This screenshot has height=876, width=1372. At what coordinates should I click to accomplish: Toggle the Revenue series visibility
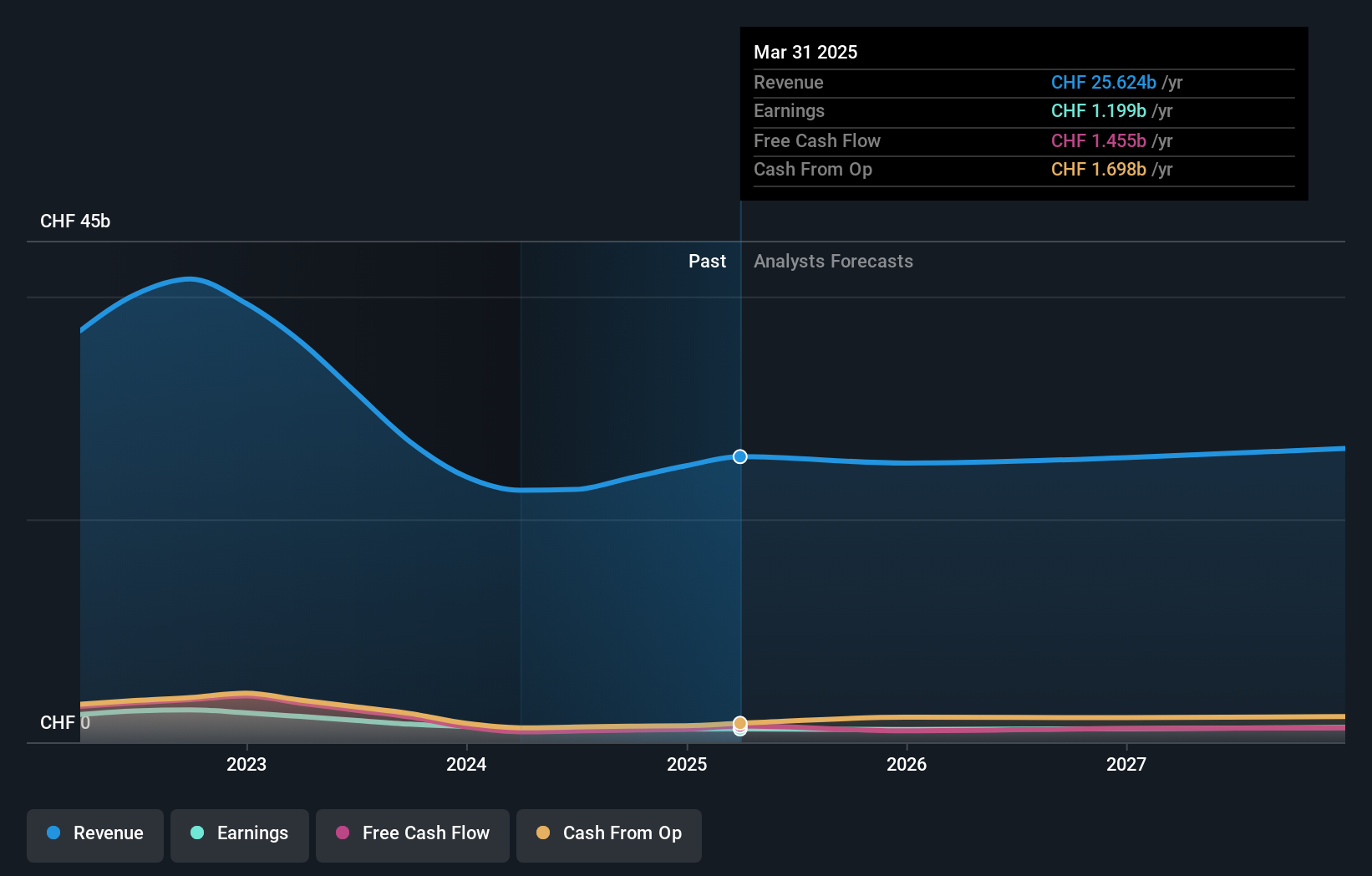click(94, 833)
